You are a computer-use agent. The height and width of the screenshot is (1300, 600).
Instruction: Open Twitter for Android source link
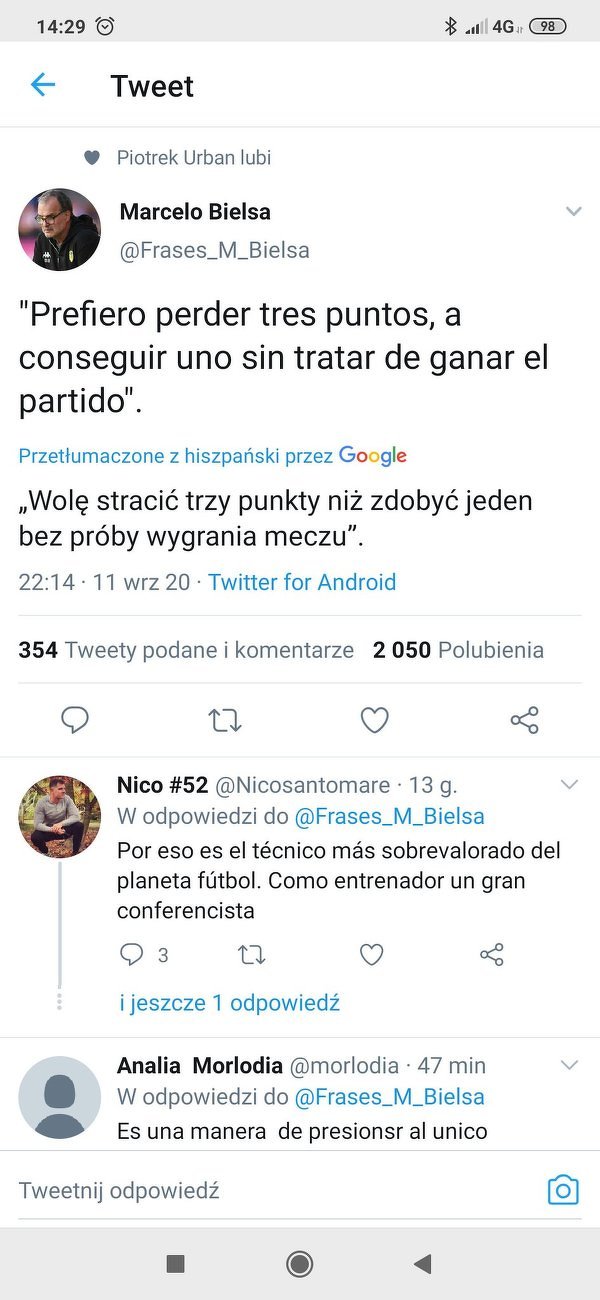tap(302, 582)
